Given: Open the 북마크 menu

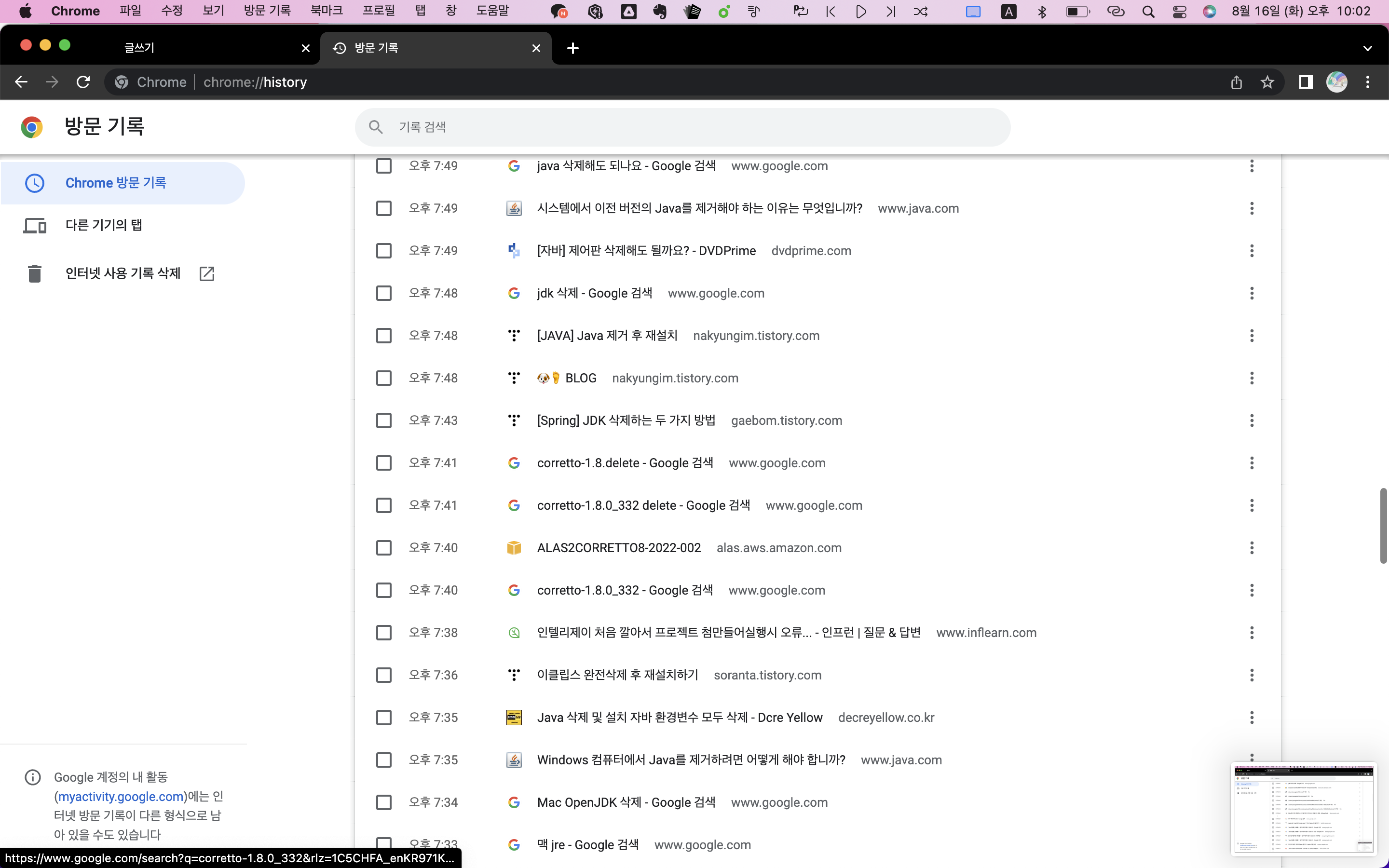Looking at the screenshot, I should coord(326,11).
